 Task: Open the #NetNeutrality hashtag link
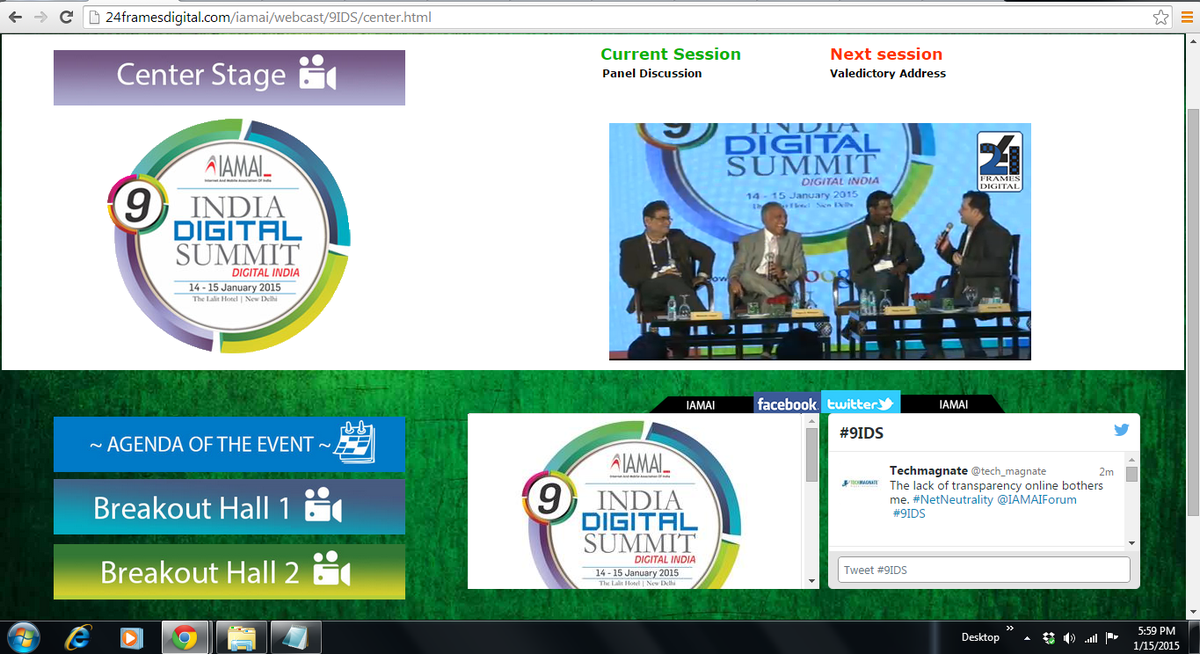pyautogui.click(x=952, y=499)
